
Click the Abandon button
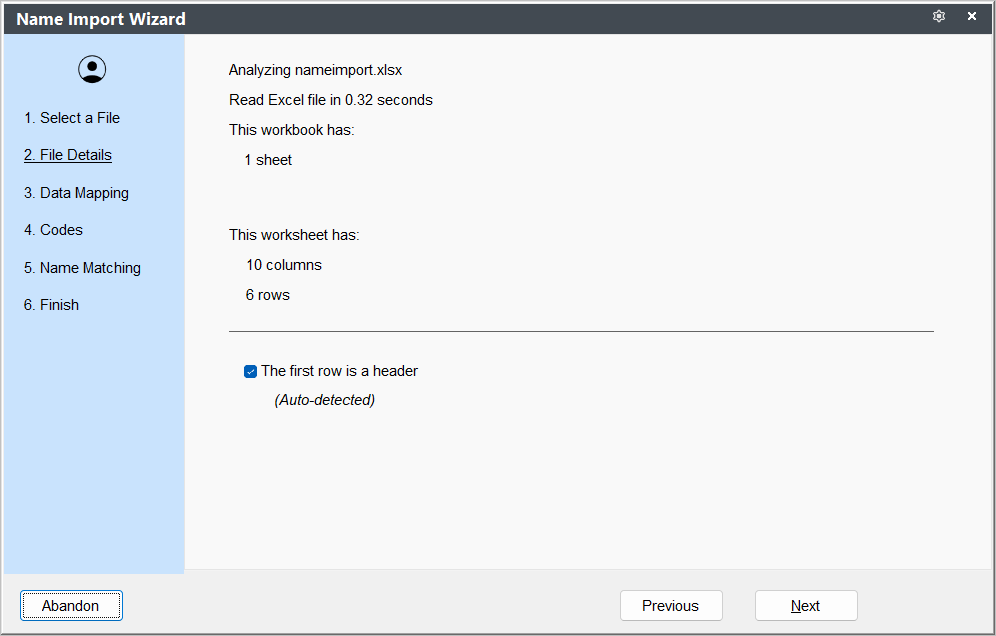point(71,606)
